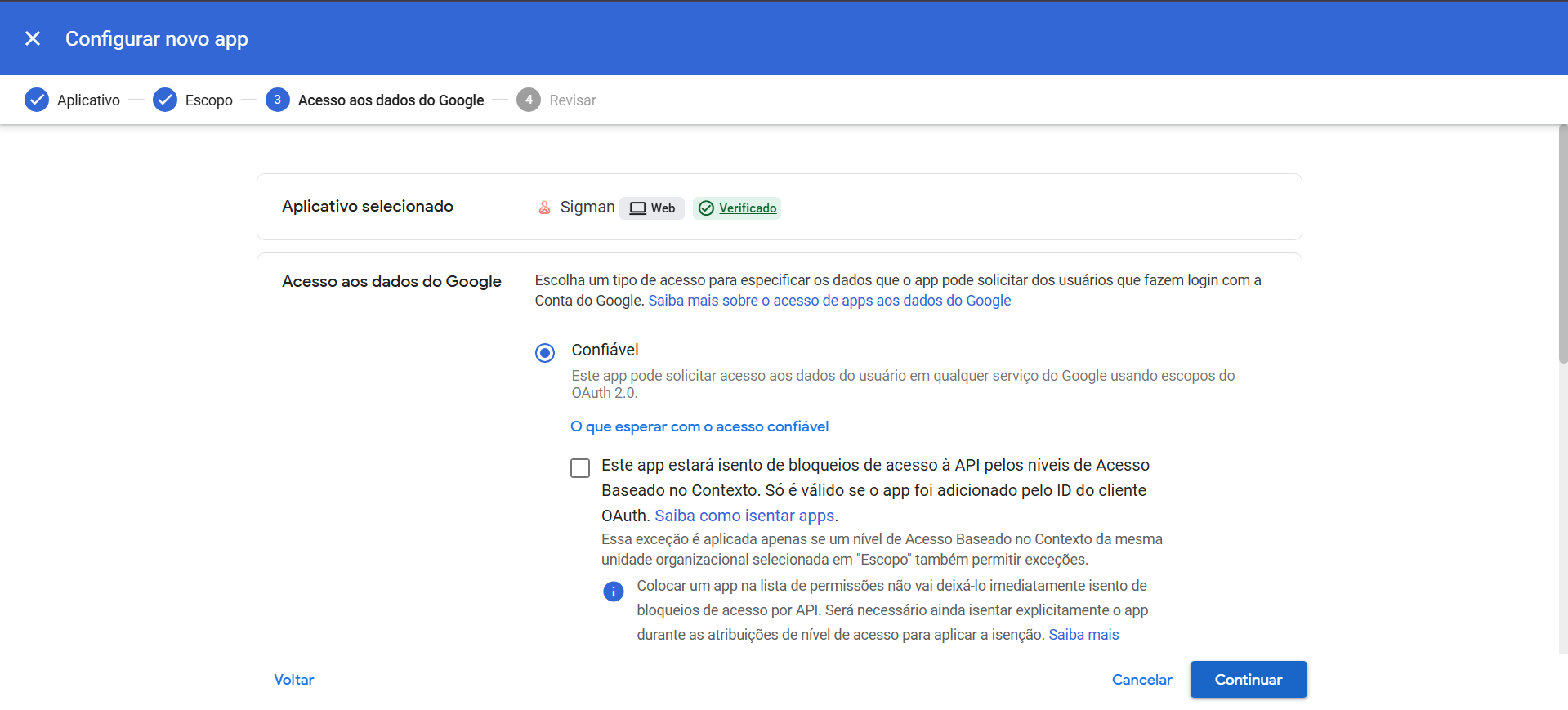The height and width of the screenshot is (710, 1568).
Task: Go to the Escopo step
Action: pos(209,100)
